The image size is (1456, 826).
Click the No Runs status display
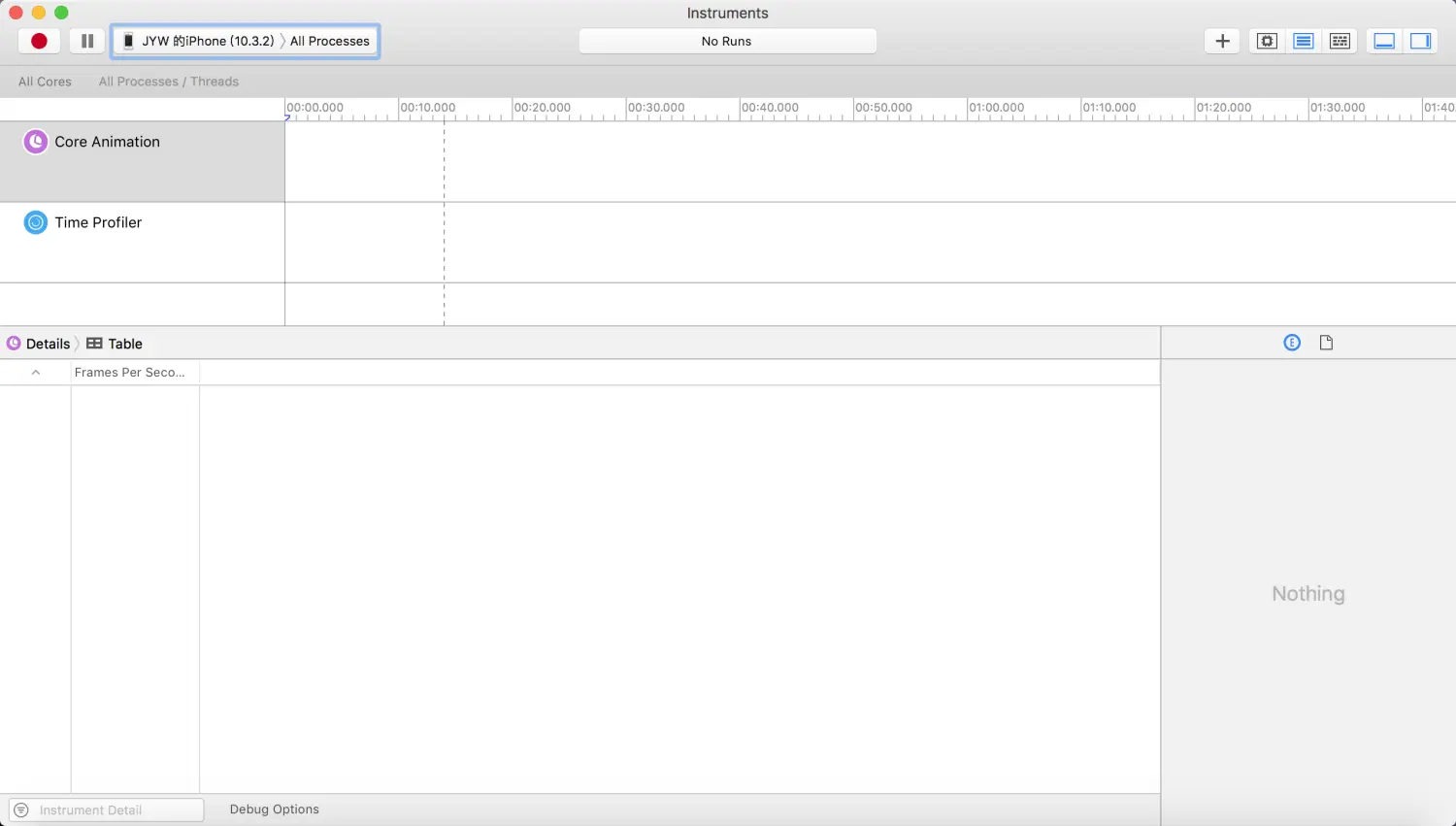(727, 41)
